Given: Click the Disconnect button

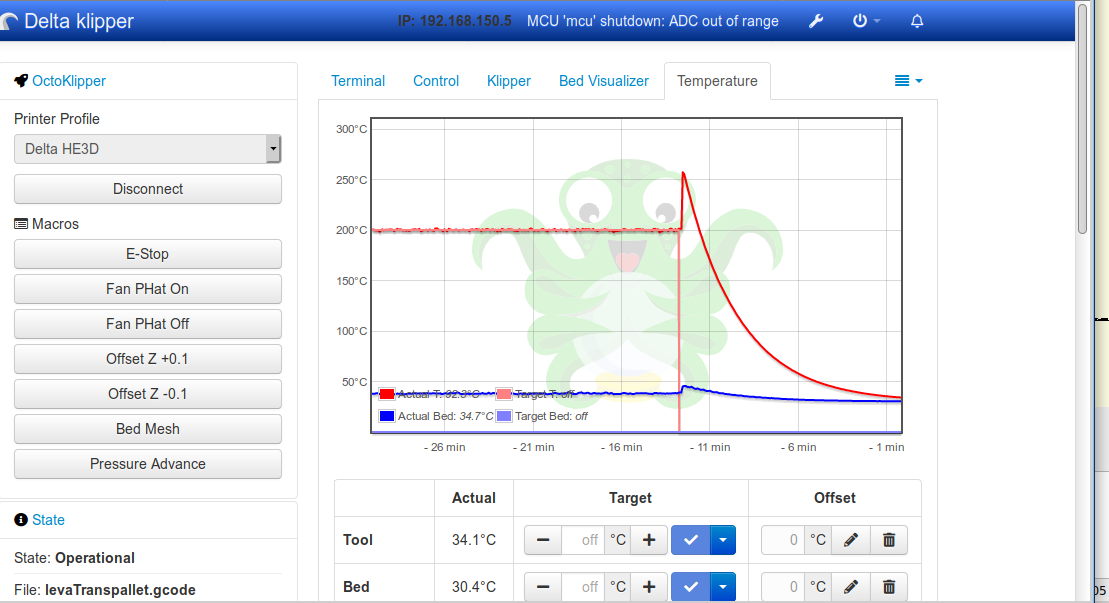Looking at the screenshot, I should [147, 189].
